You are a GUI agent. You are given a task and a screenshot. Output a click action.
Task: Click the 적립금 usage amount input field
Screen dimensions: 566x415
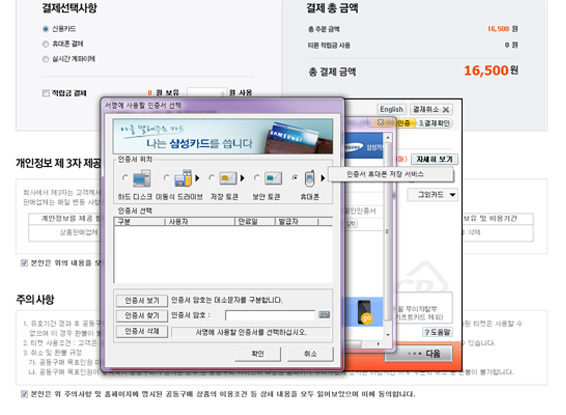207,92
